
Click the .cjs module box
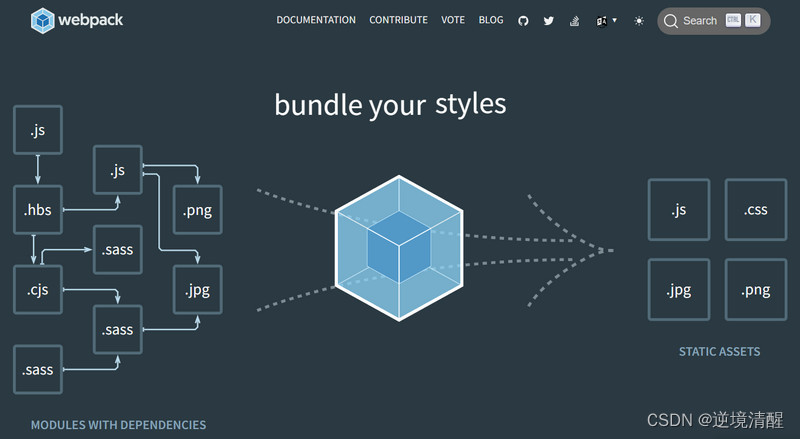38,289
